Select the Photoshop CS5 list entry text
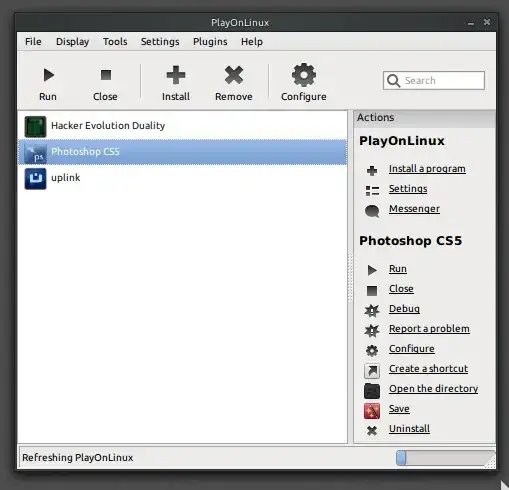This screenshot has width=509, height=490. point(85,152)
